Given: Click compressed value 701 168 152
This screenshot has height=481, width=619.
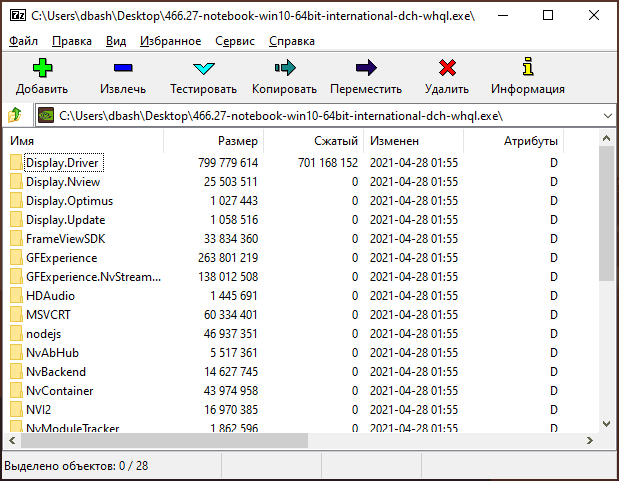Looking at the screenshot, I should pos(328,163).
